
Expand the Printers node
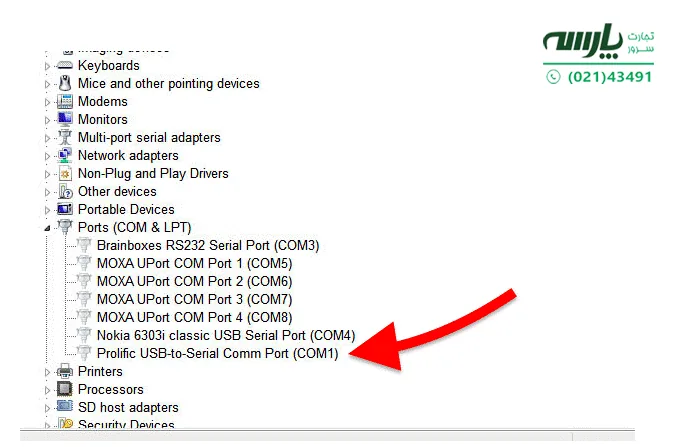(x=47, y=372)
